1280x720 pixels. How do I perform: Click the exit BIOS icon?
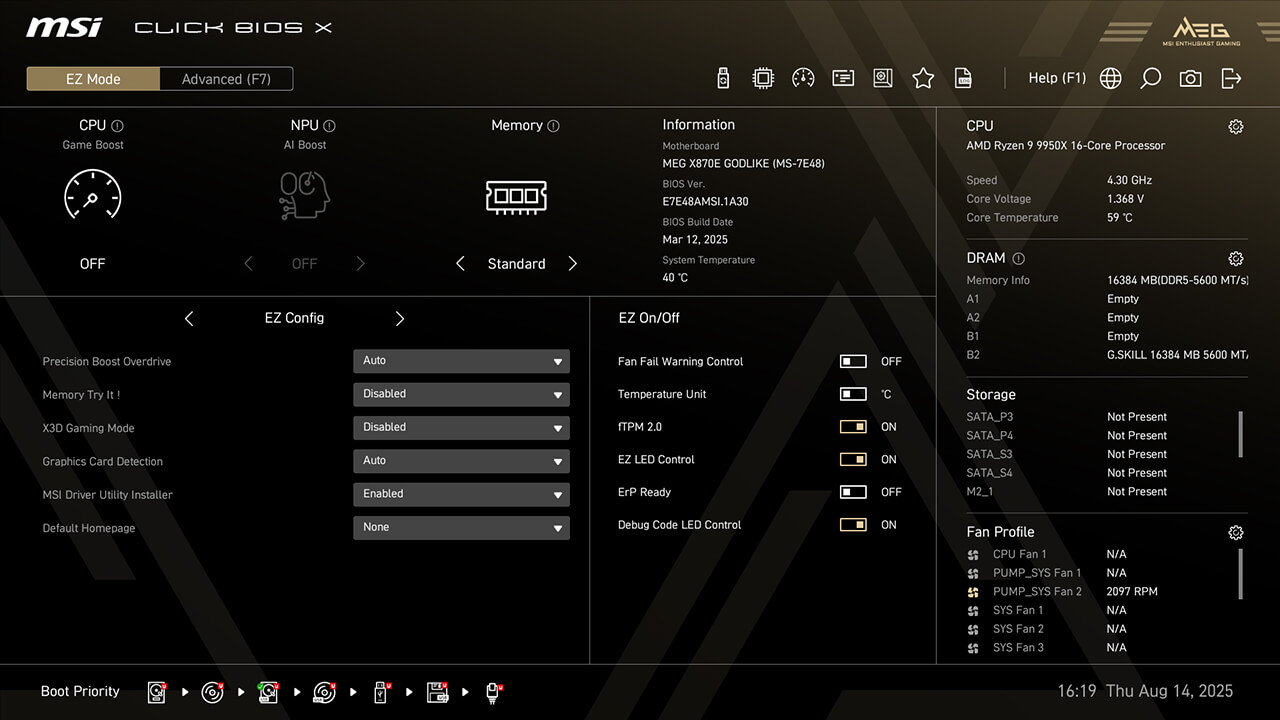1231,78
